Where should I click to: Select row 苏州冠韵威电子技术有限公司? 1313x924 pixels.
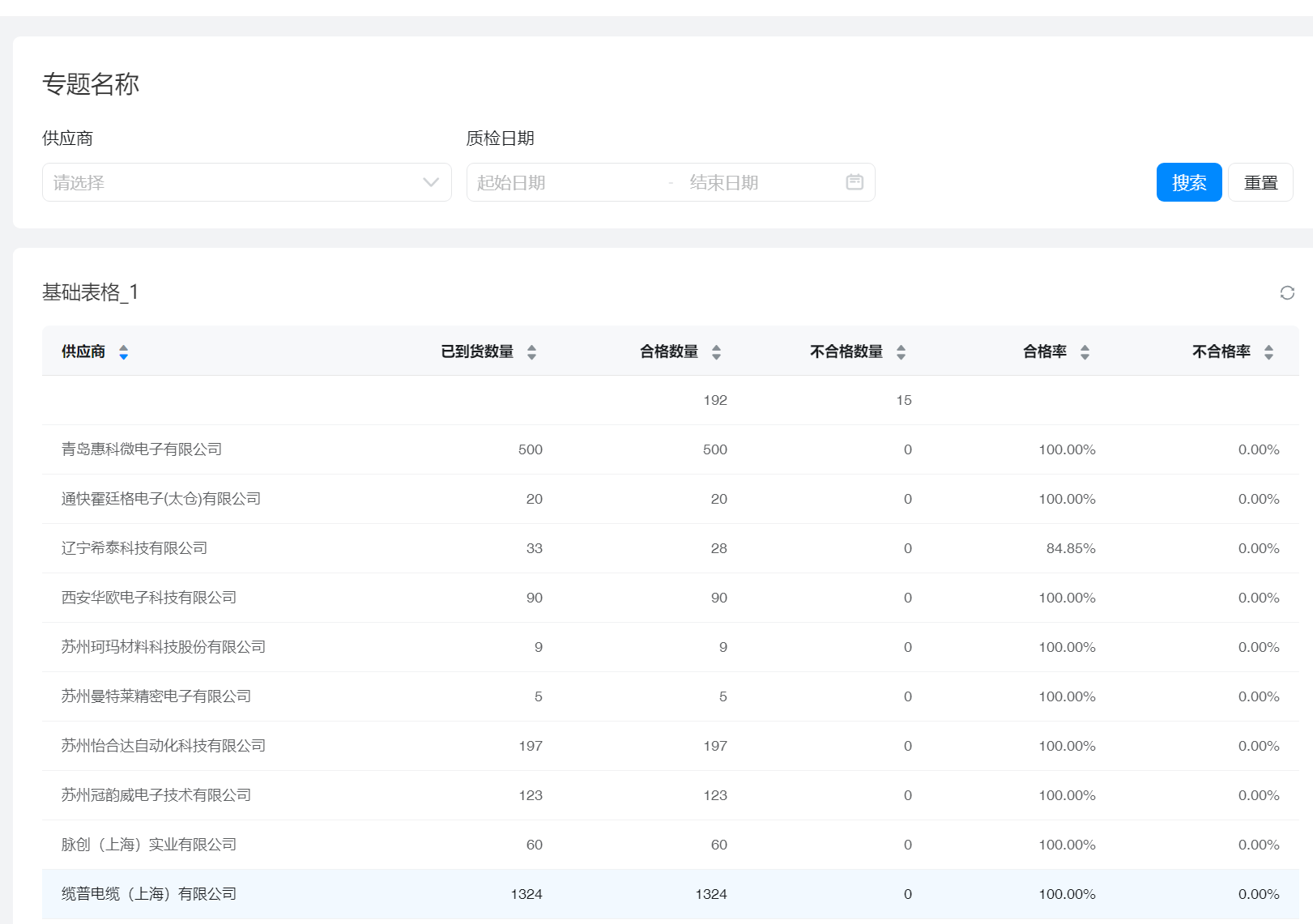tap(671, 795)
